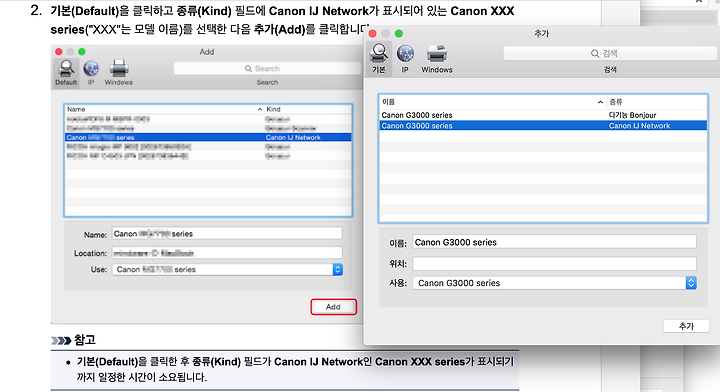Screen dimensions: 720x392
Task: Select Windows printer icon in the Add window
Action: coord(118,73)
